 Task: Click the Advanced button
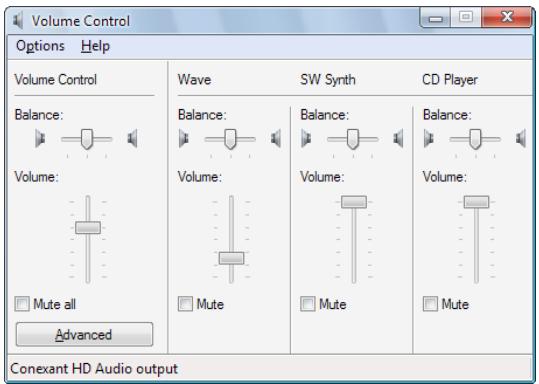point(84,334)
